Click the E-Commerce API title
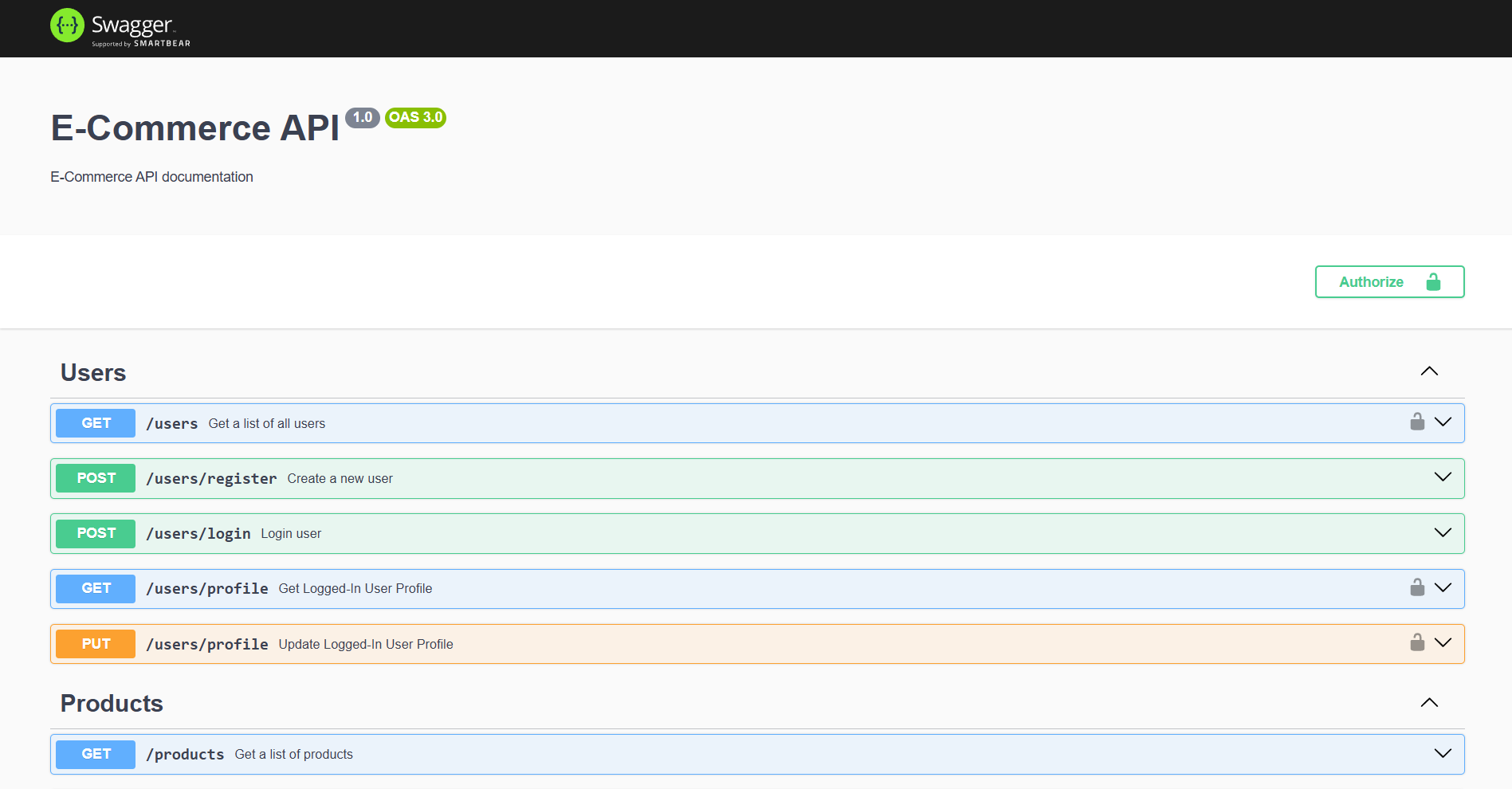This screenshot has height=789, width=1512. pyautogui.click(x=194, y=128)
